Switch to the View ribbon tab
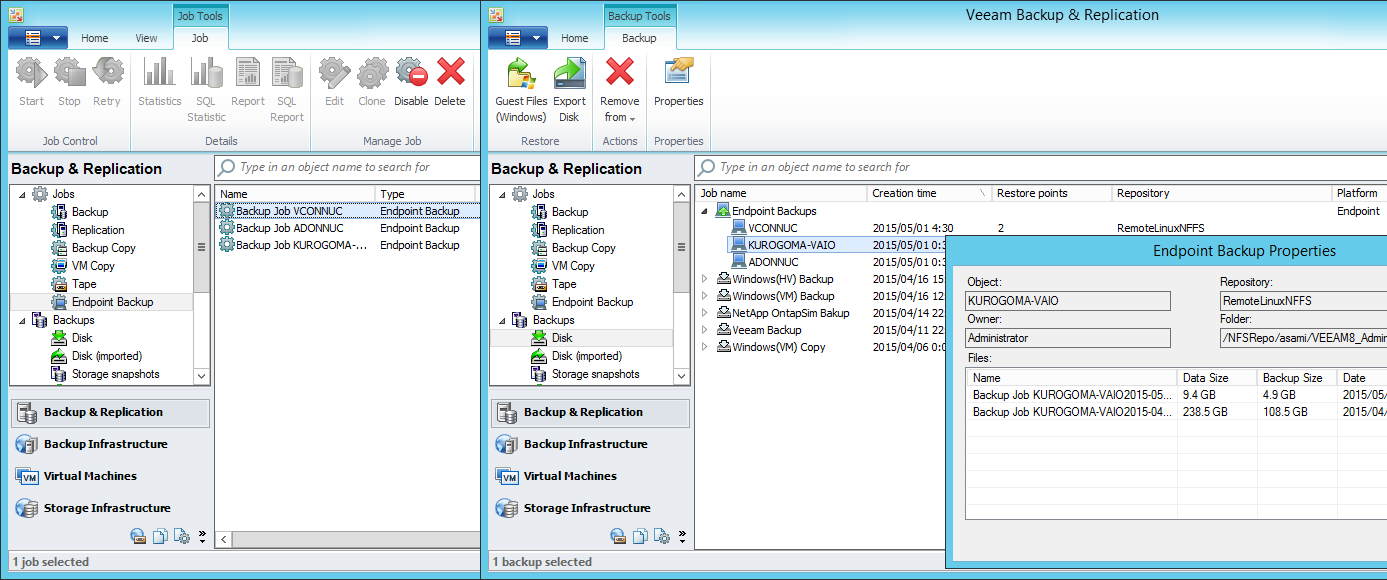 click(147, 38)
